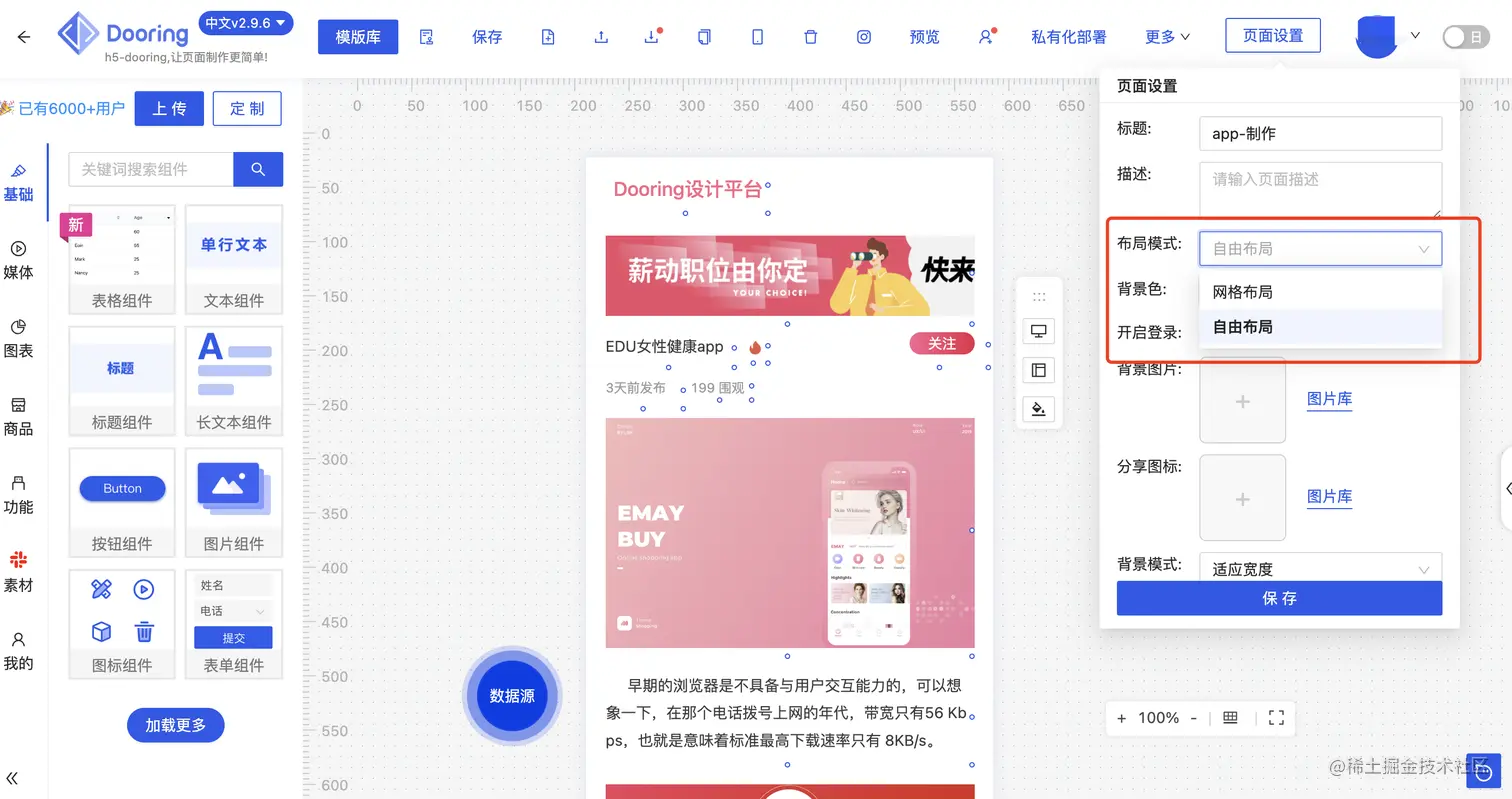This screenshot has height=799, width=1512.
Task: Click the blue 保存 button in settings panel
Action: coord(1279,598)
